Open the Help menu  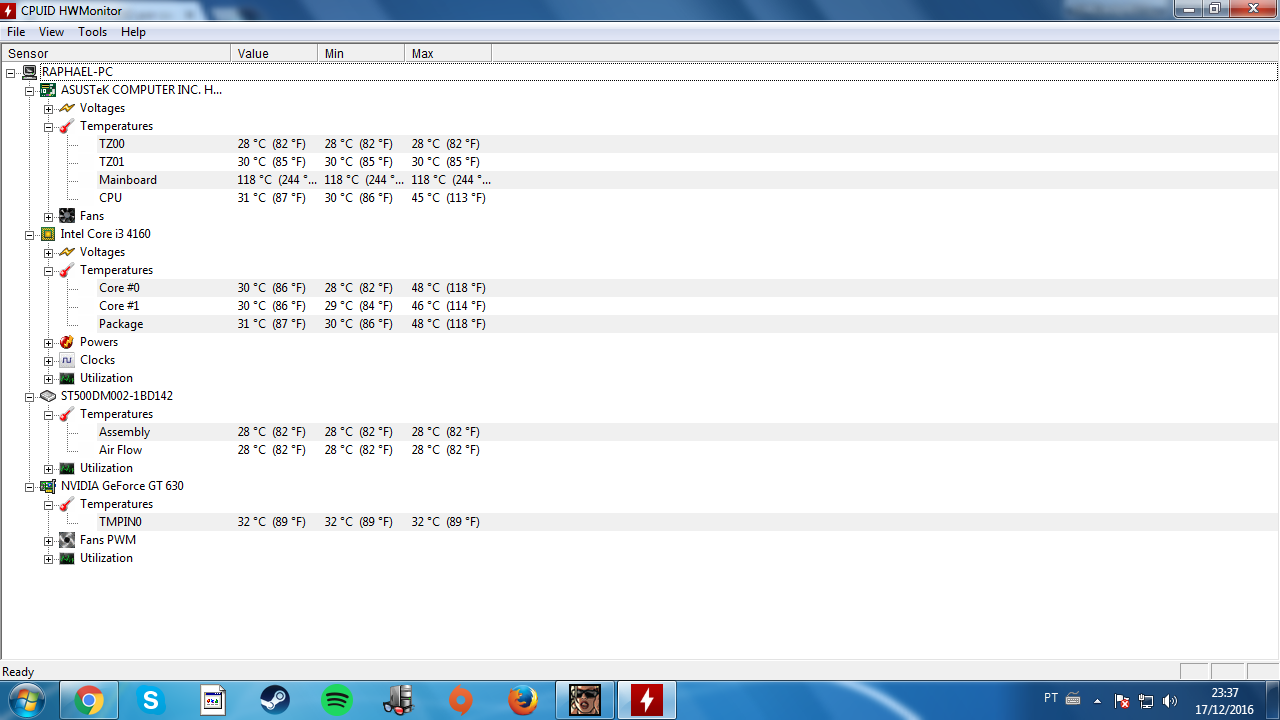click(133, 32)
